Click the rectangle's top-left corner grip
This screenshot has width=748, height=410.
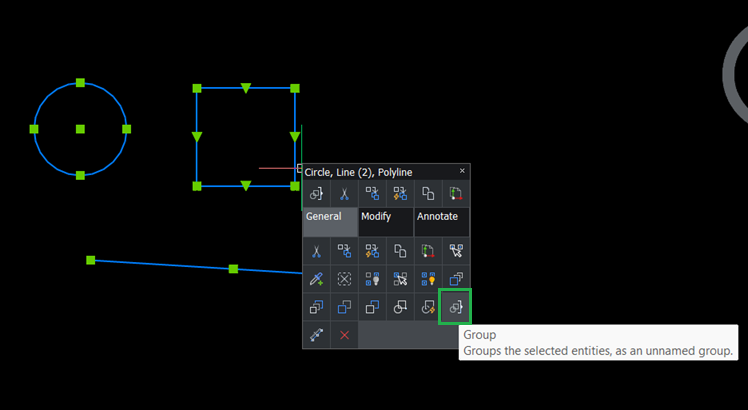197,88
